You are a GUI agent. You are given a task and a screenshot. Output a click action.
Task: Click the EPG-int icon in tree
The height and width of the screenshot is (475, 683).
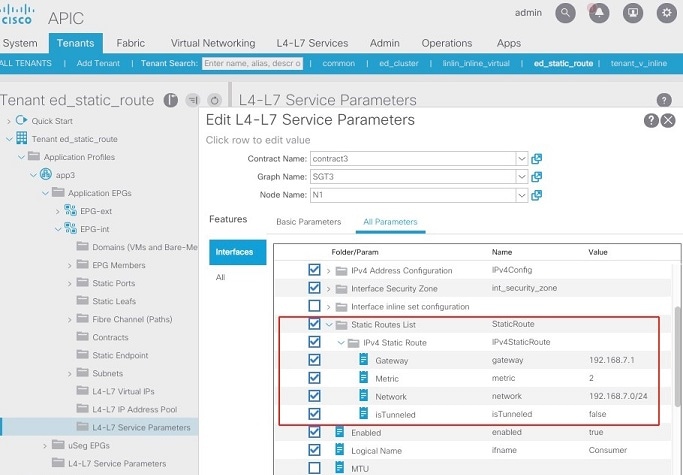pyautogui.click(x=70, y=228)
